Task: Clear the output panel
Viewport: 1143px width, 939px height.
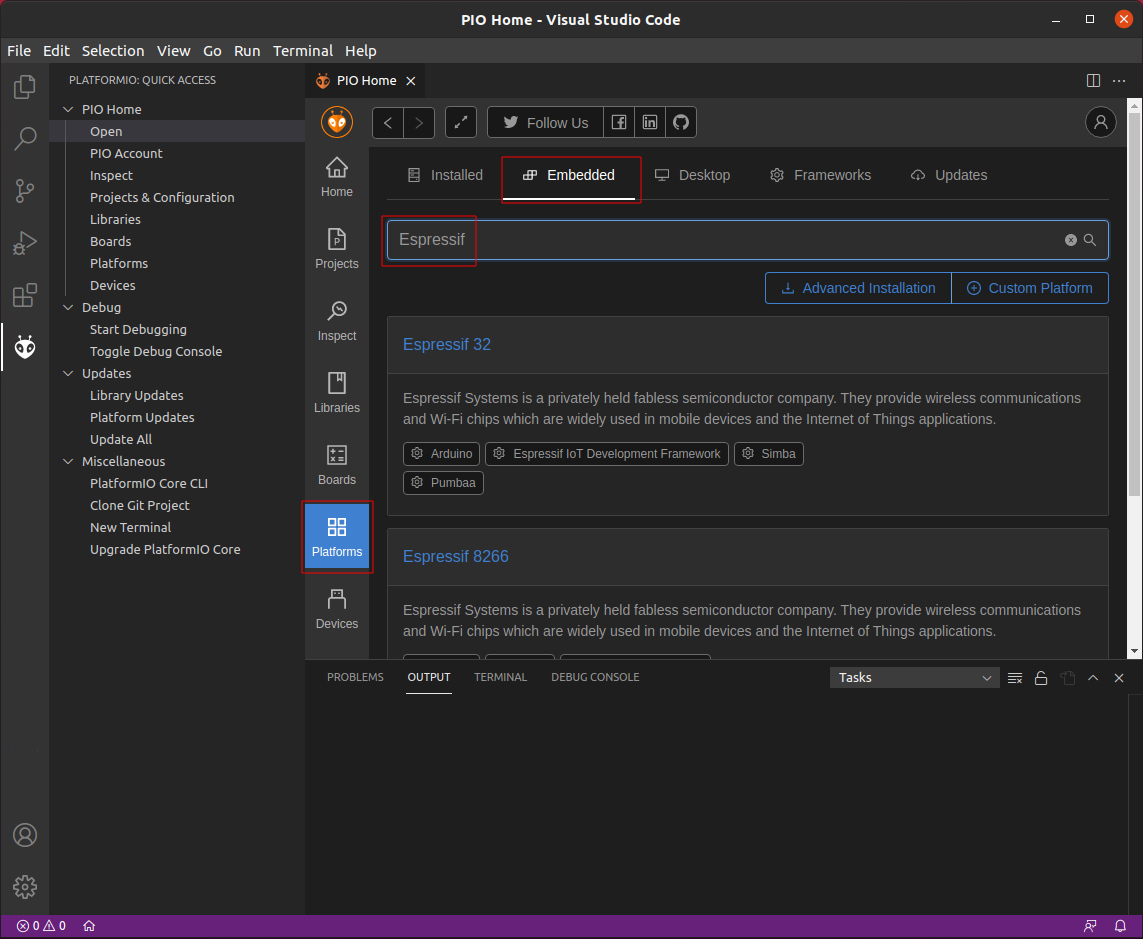Action: click(x=1014, y=678)
